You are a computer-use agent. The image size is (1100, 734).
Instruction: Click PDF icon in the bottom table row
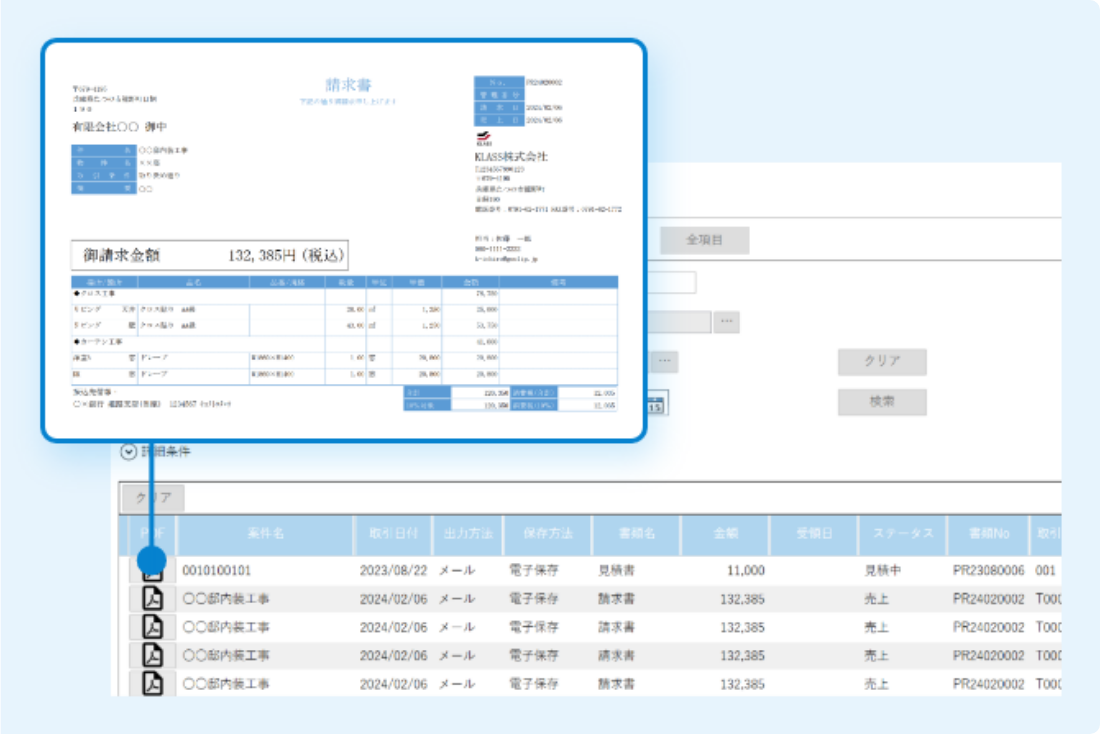click(x=153, y=683)
